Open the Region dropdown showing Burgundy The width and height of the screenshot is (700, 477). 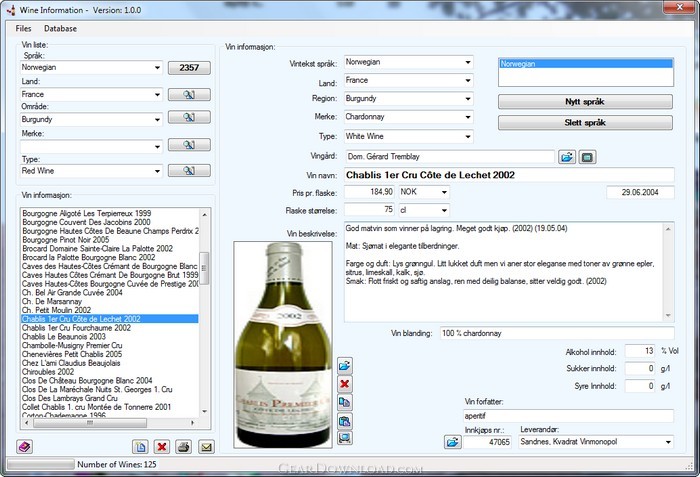pos(467,99)
